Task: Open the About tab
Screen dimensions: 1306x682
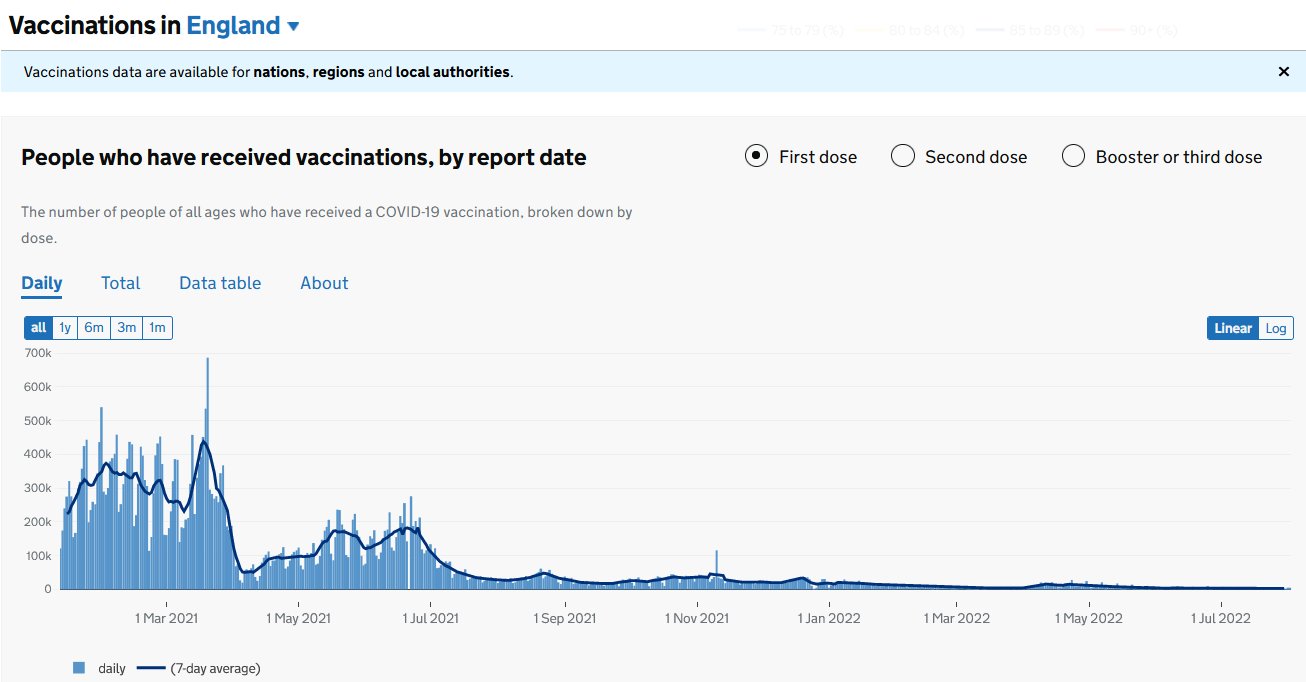Action: tap(324, 283)
